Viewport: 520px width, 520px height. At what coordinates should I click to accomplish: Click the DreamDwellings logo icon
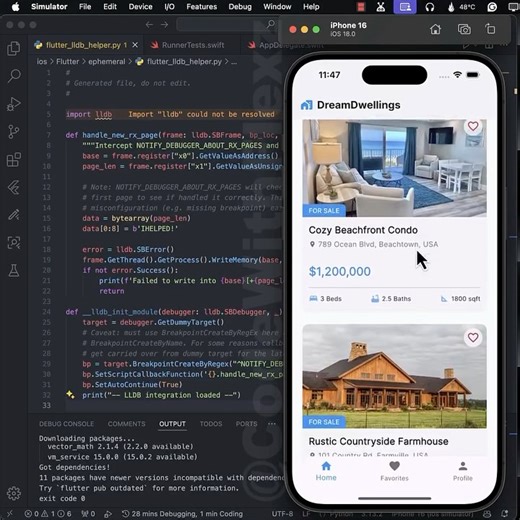coord(306,105)
